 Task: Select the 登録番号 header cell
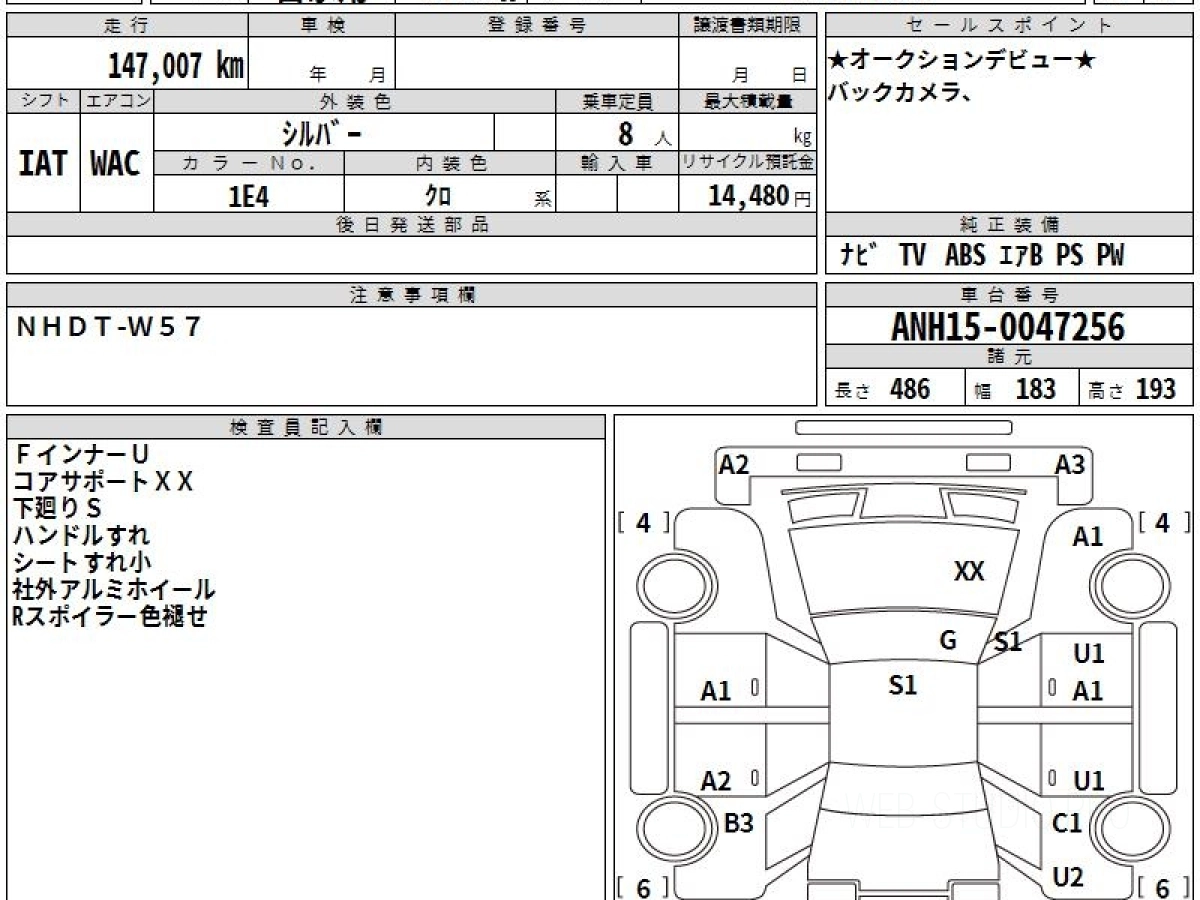(x=536, y=26)
